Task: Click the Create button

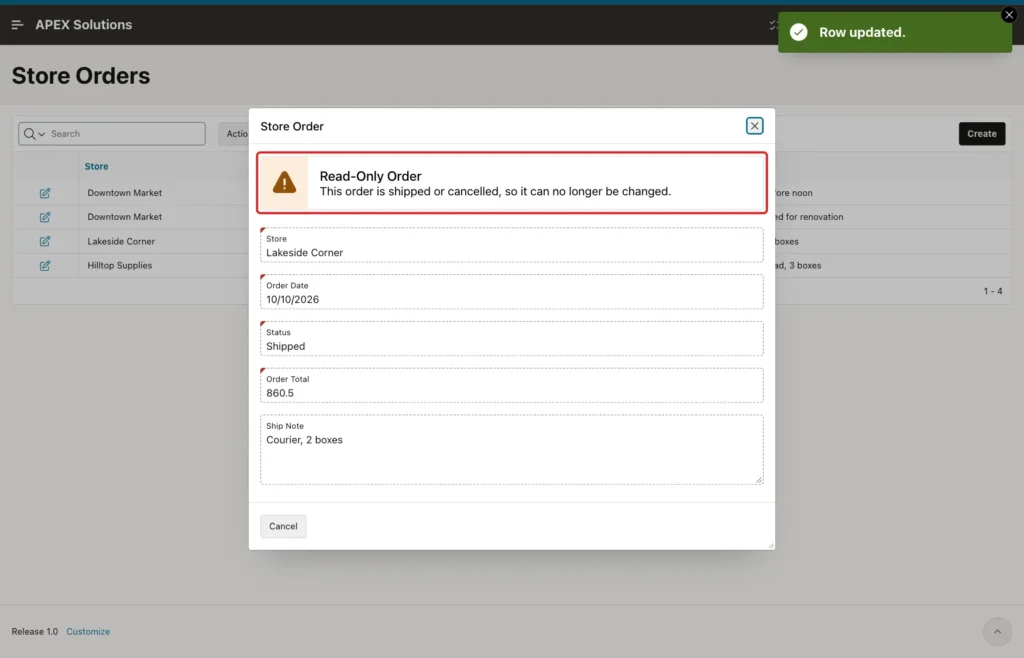Action: click(982, 134)
